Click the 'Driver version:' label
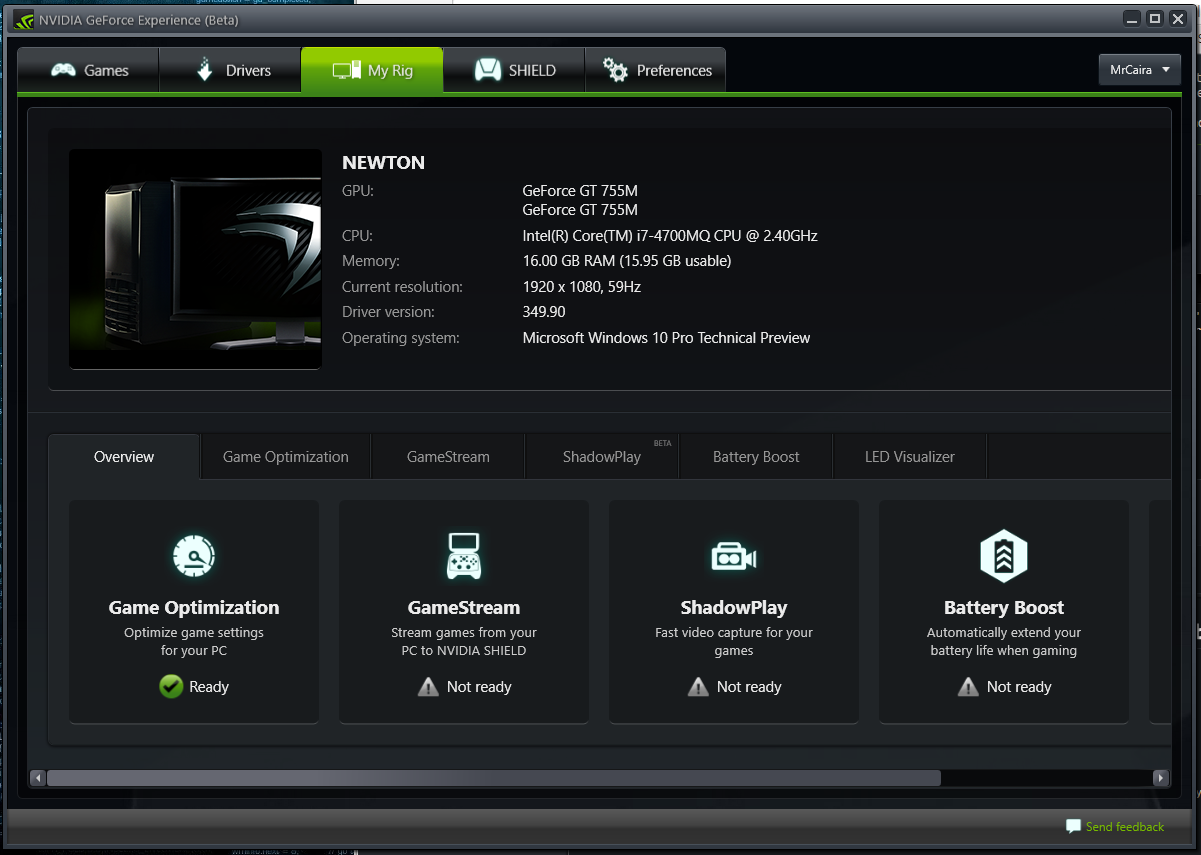The image size is (1201, 855). (388, 312)
